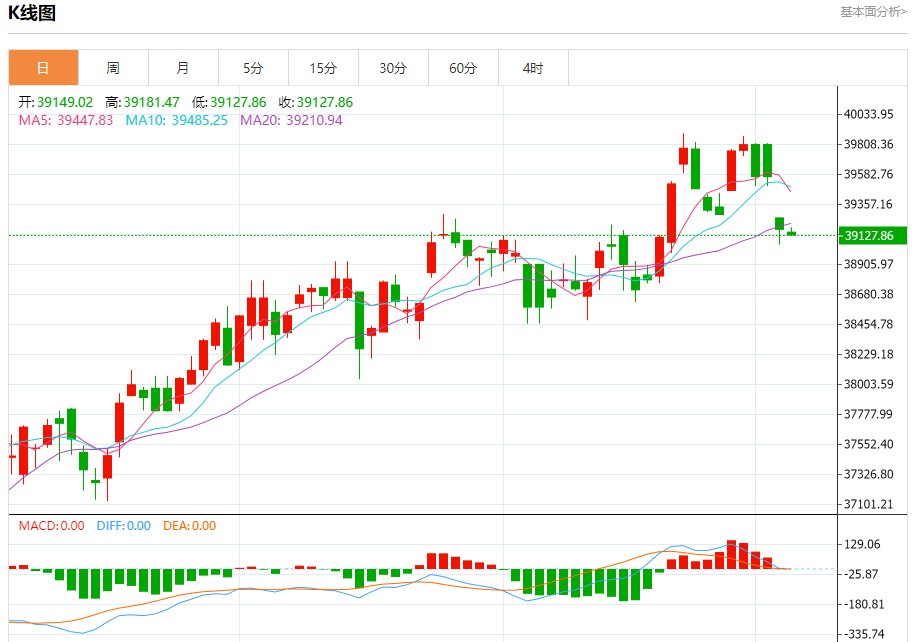Click the DIFF:0.00 indicator label
Screen dimensions: 918x642
[124, 526]
